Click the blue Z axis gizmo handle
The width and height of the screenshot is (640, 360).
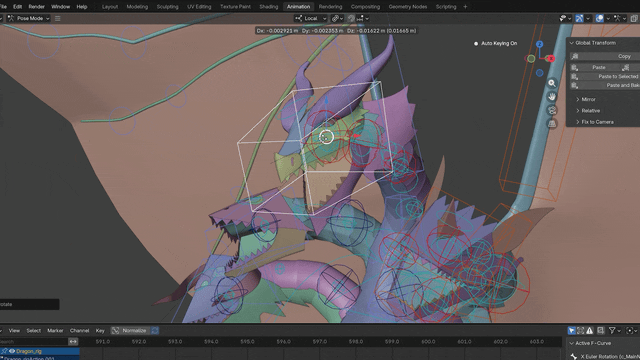539,44
